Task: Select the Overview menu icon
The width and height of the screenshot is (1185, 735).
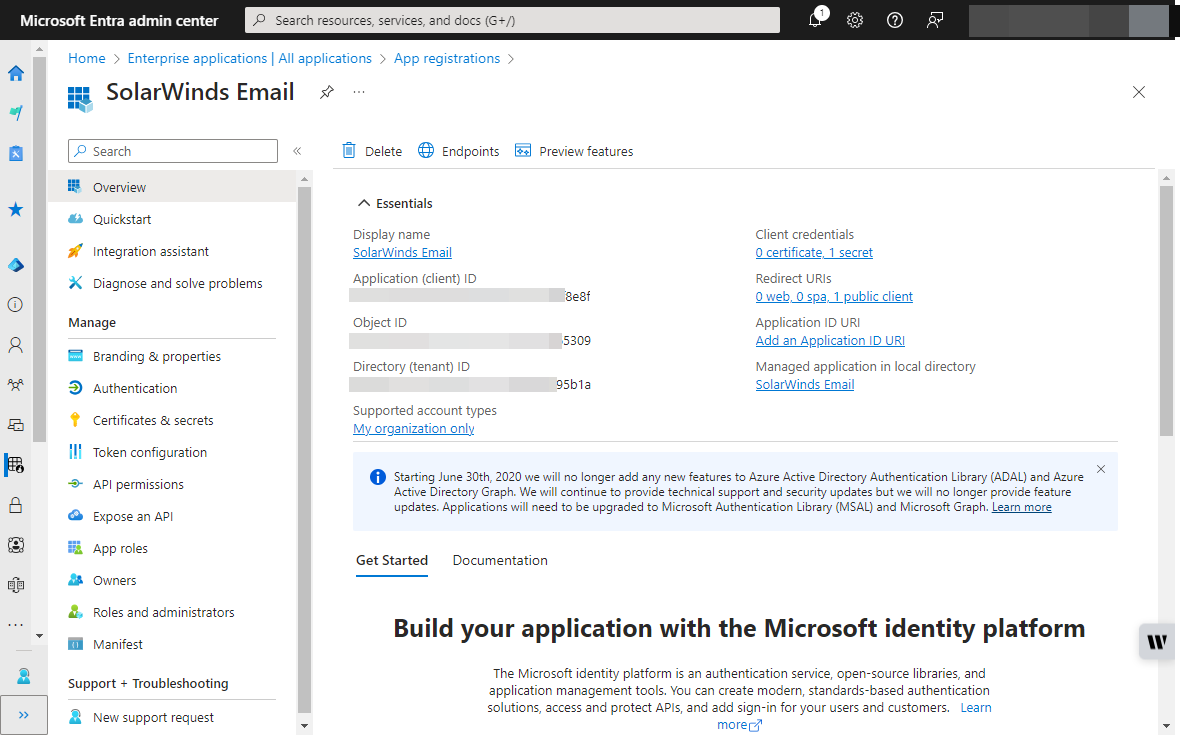Action: 75,187
